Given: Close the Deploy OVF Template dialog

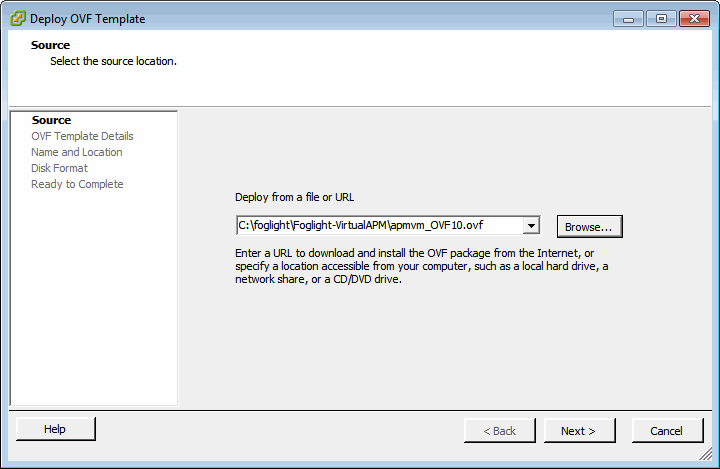Looking at the screenshot, I should (693, 18).
